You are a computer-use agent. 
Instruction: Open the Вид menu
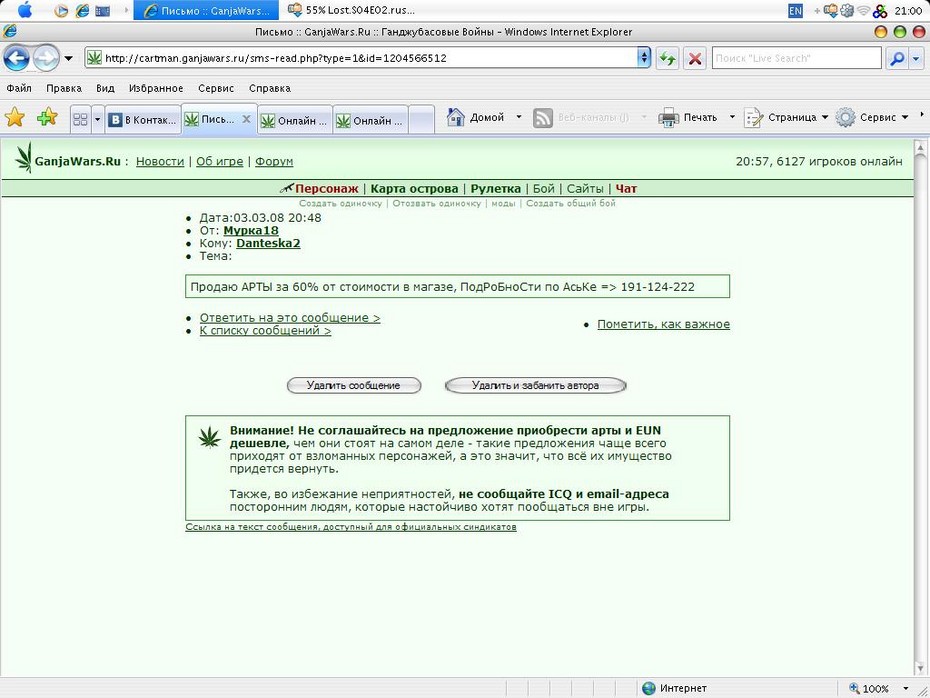pos(105,88)
